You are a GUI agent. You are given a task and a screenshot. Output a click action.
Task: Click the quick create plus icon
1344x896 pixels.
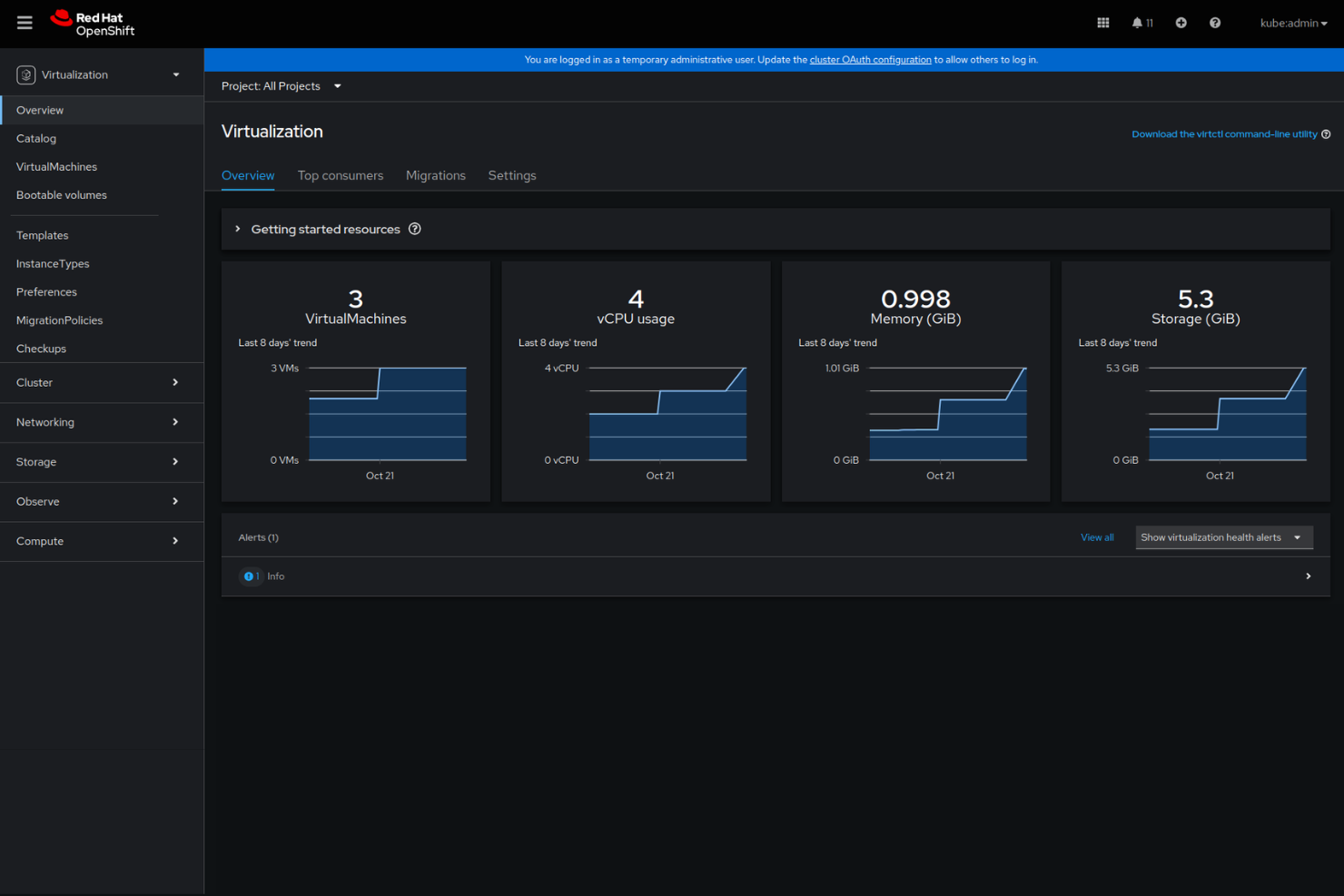tap(1181, 23)
